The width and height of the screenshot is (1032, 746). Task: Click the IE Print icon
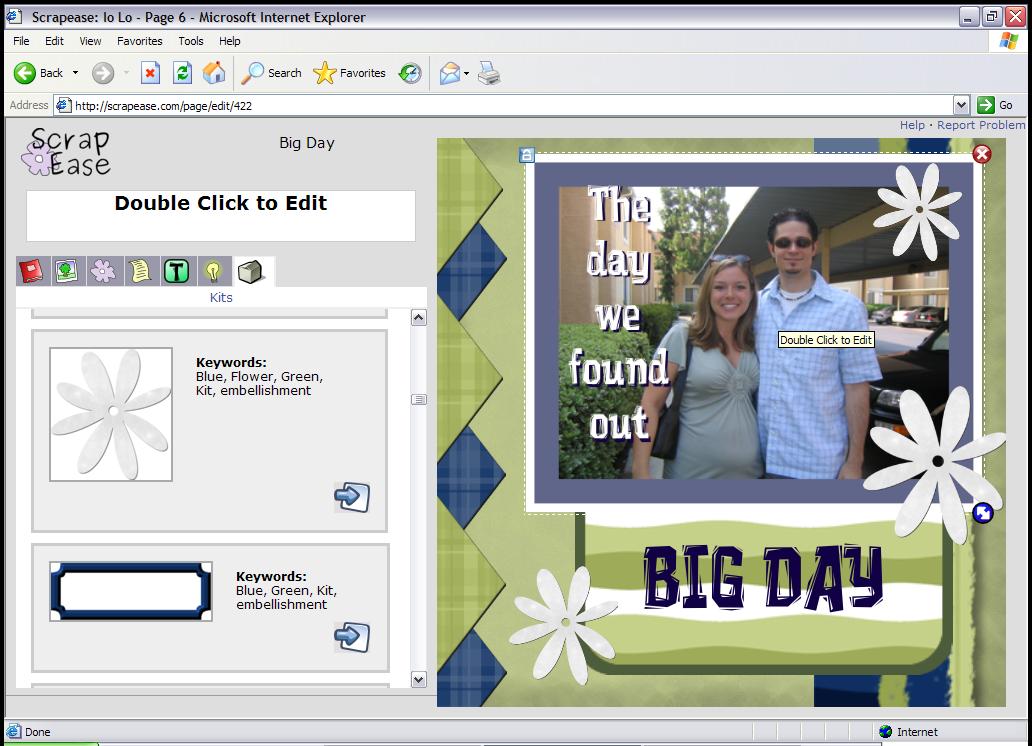489,73
